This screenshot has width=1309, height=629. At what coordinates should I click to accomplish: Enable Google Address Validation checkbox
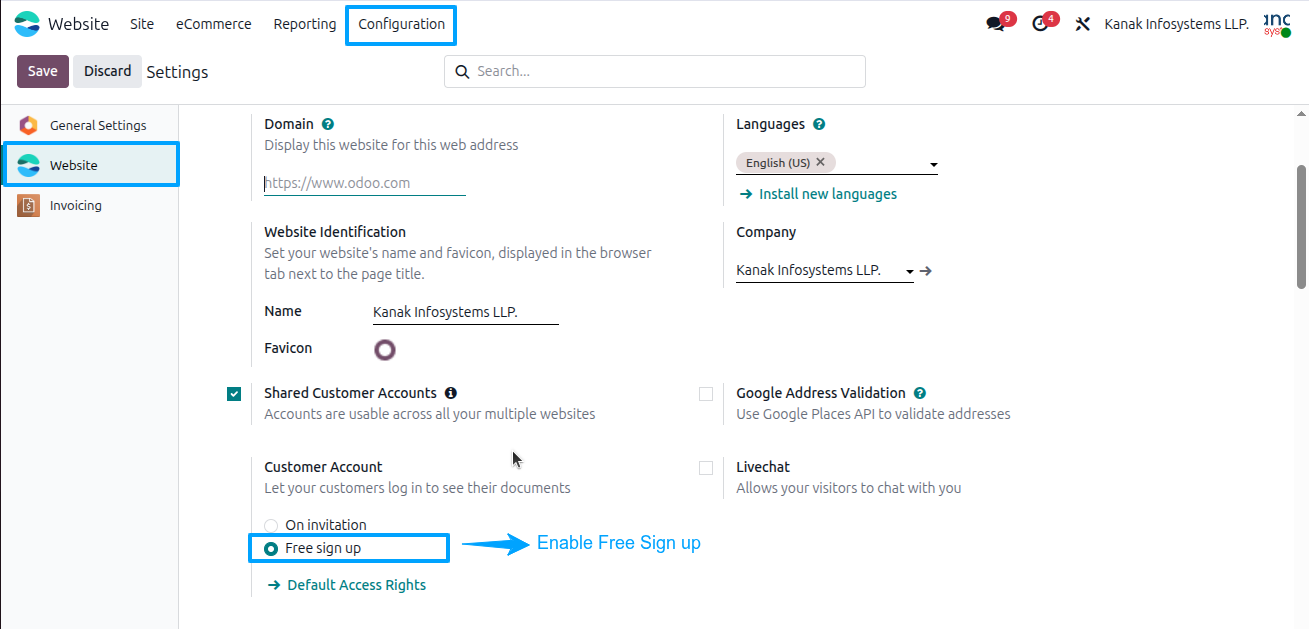pyautogui.click(x=706, y=394)
